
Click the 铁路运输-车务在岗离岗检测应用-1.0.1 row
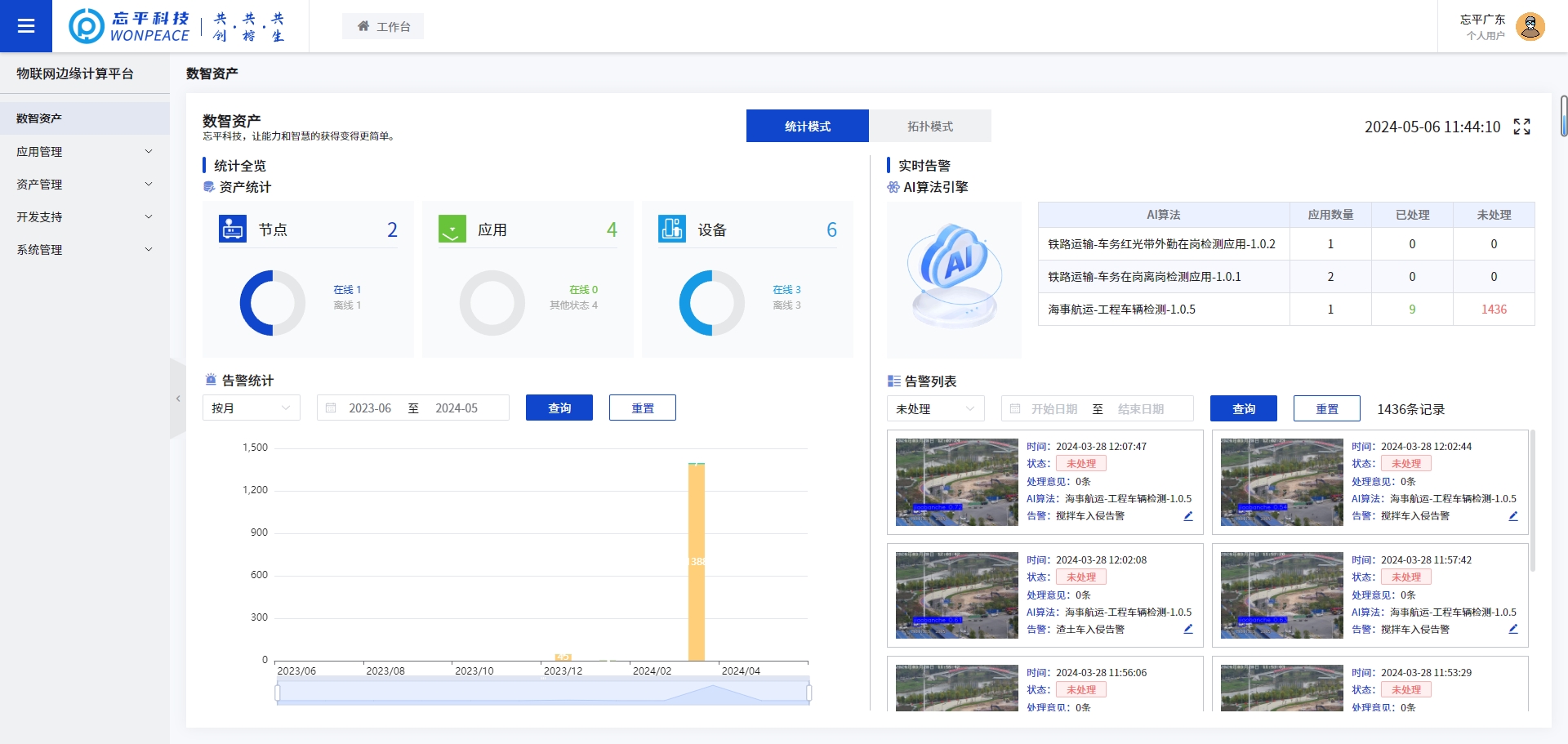click(1286, 276)
